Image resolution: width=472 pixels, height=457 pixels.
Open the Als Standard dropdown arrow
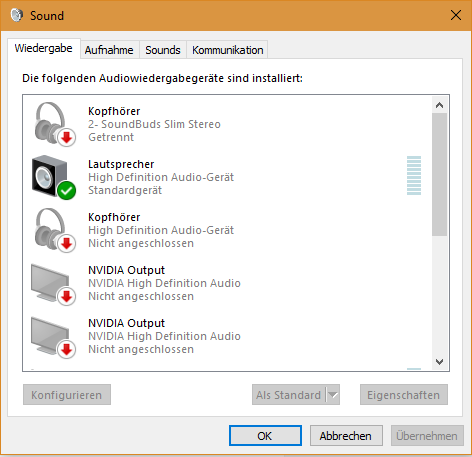pos(333,395)
